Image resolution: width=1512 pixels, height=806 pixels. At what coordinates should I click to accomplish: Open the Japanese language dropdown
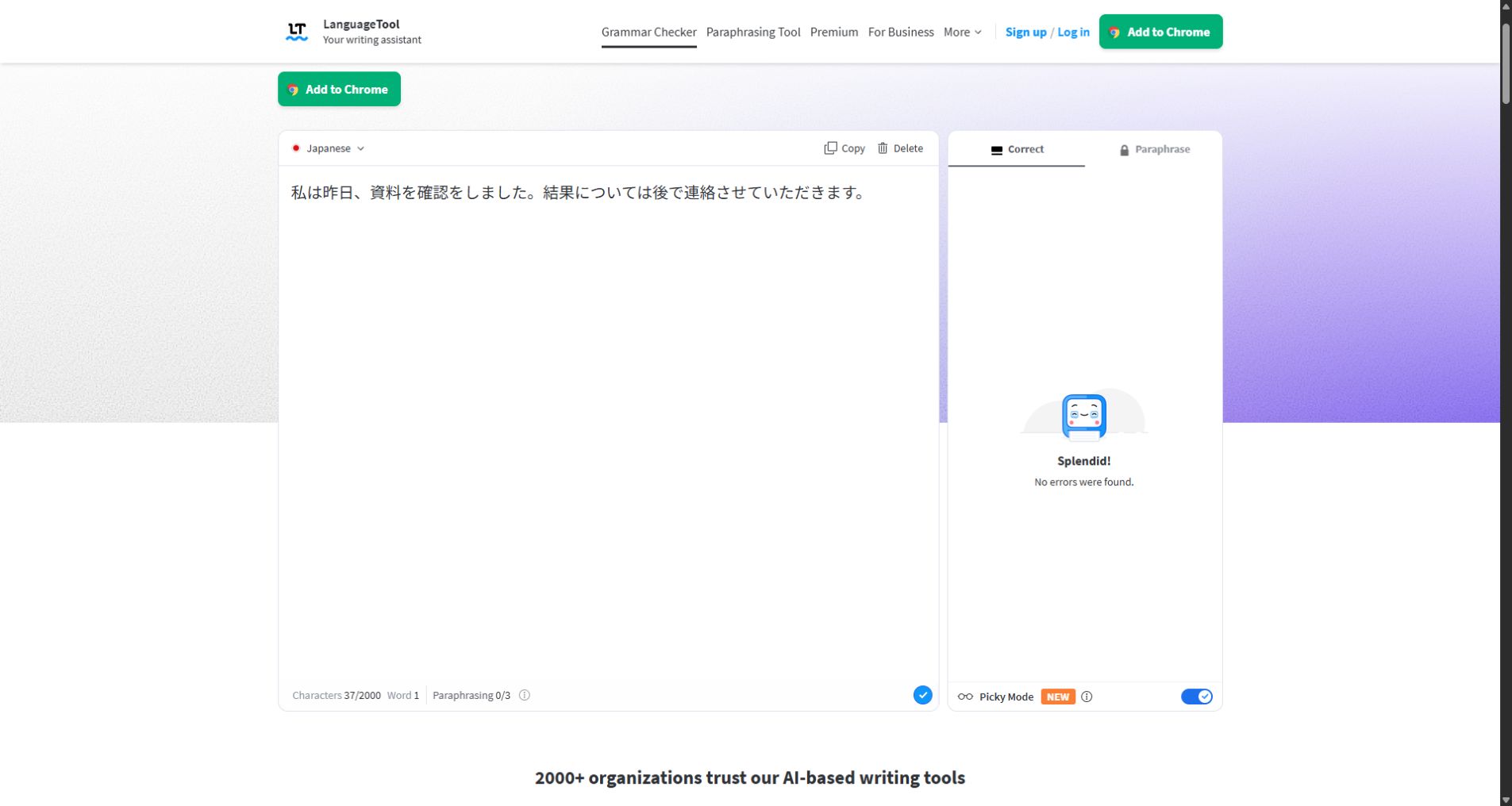coord(328,148)
